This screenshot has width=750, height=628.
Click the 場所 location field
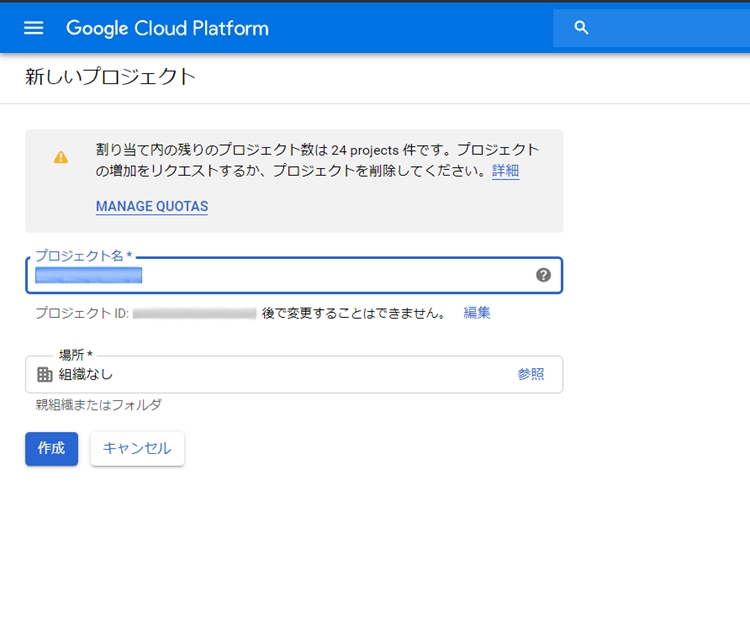click(x=294, y=375)
